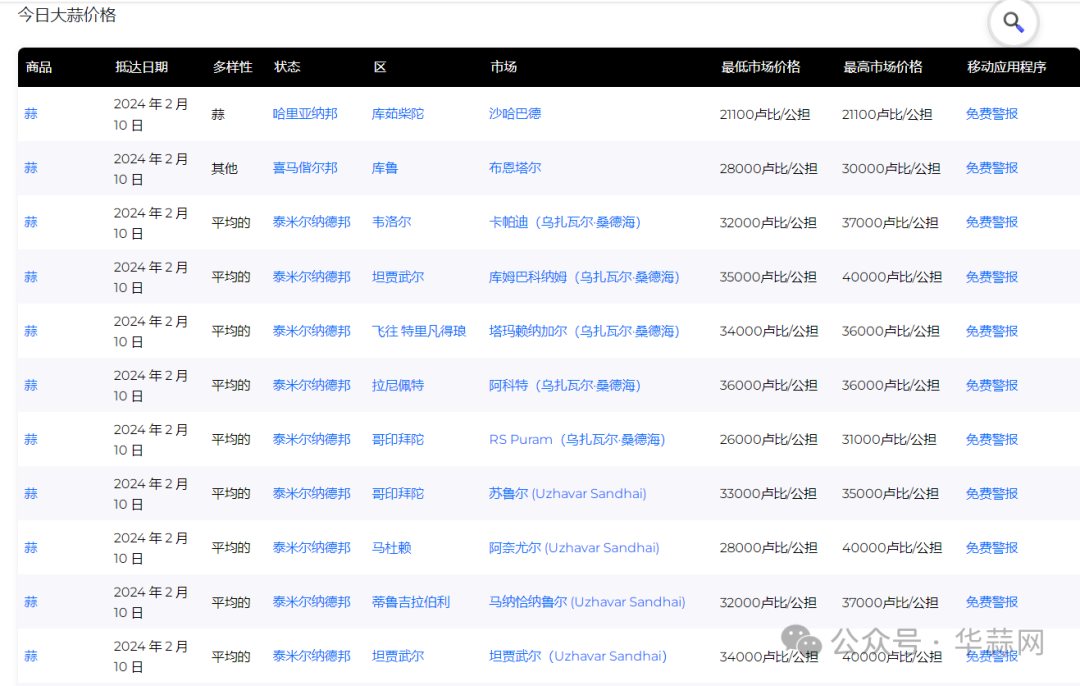Click the 市场 column header
The width and height of the screenshot is (1080, 686).
pos(503,67)
